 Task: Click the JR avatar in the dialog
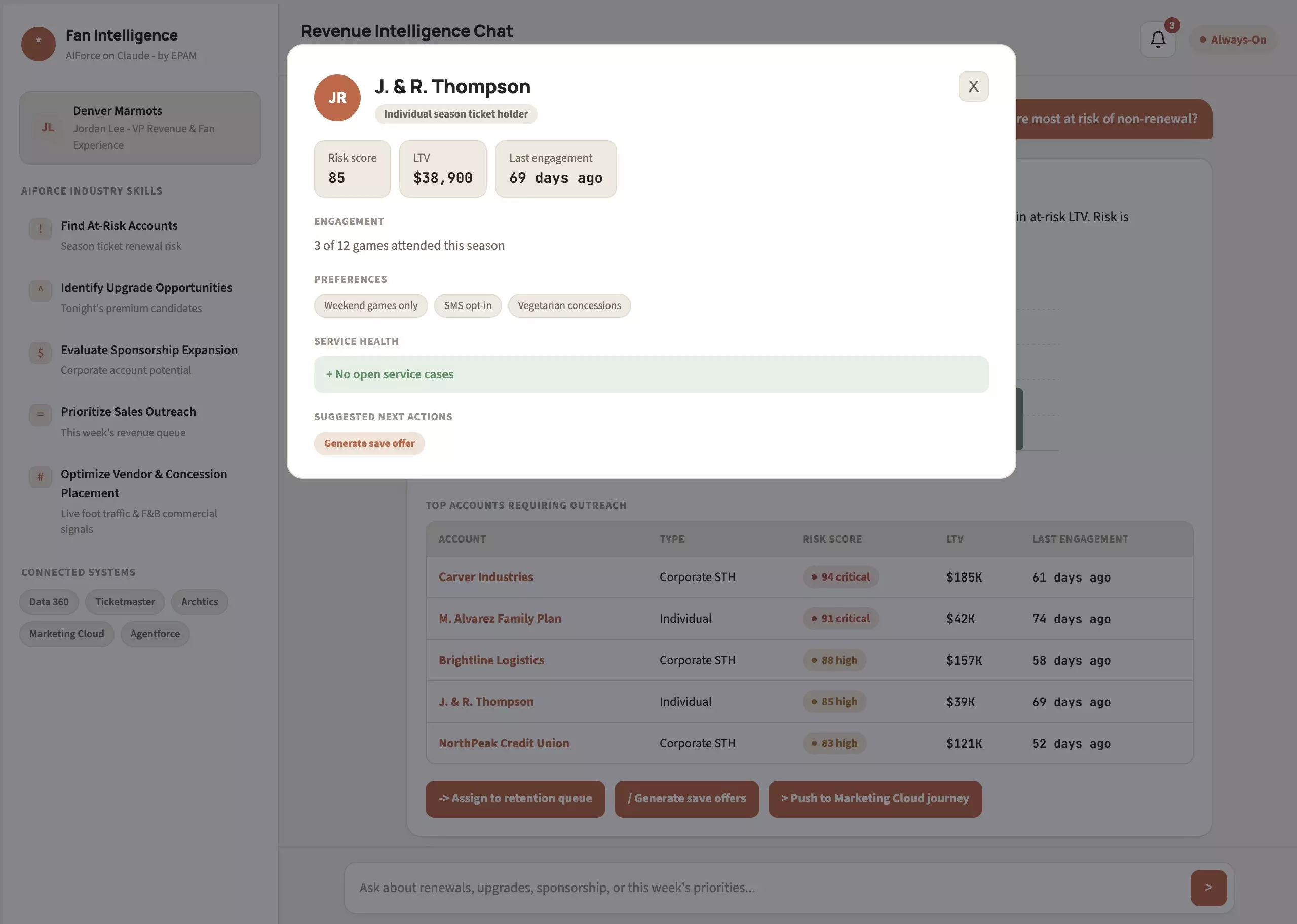pyautogui.click(x=337, y=98)
